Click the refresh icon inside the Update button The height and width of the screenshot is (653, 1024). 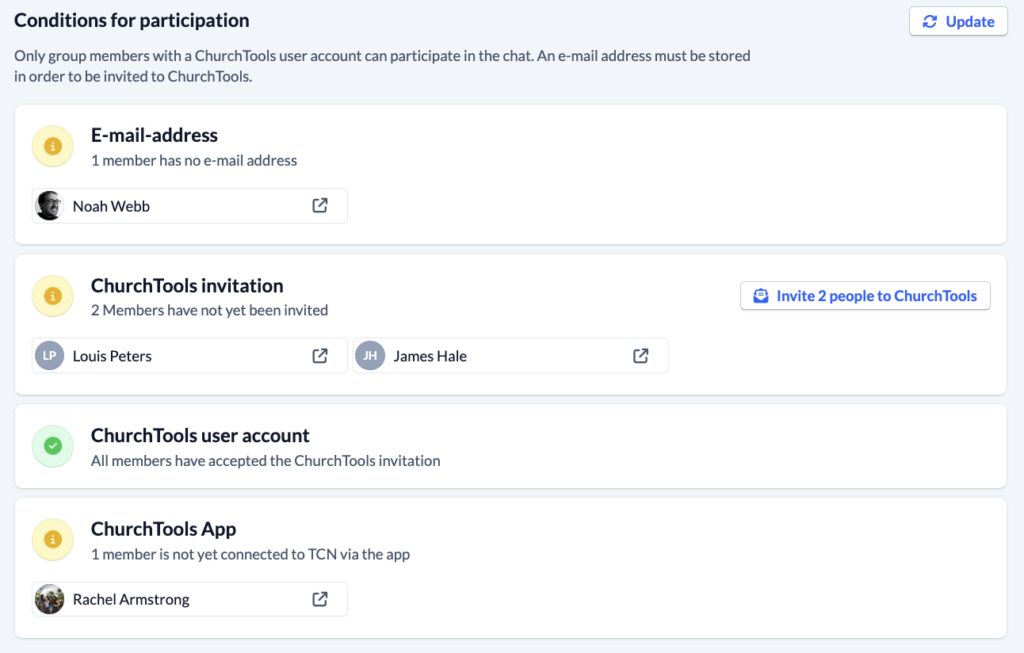(x=932, y=21)
